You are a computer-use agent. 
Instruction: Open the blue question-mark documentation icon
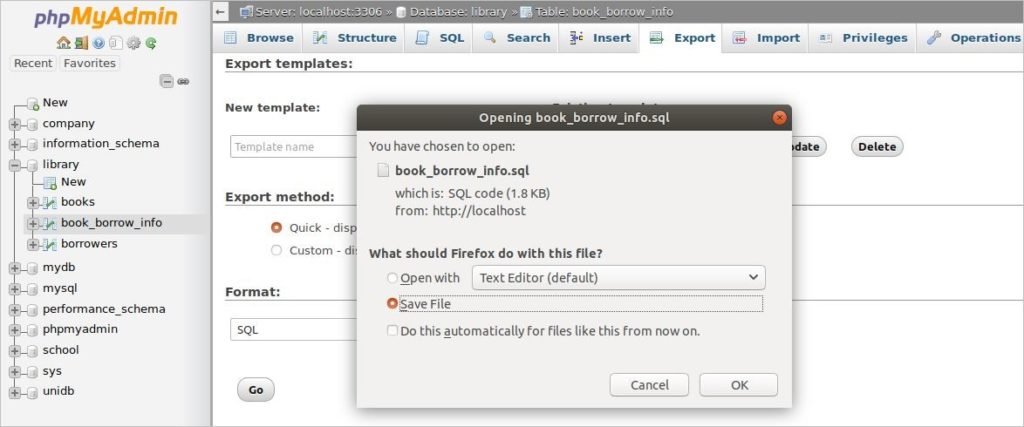98,43
